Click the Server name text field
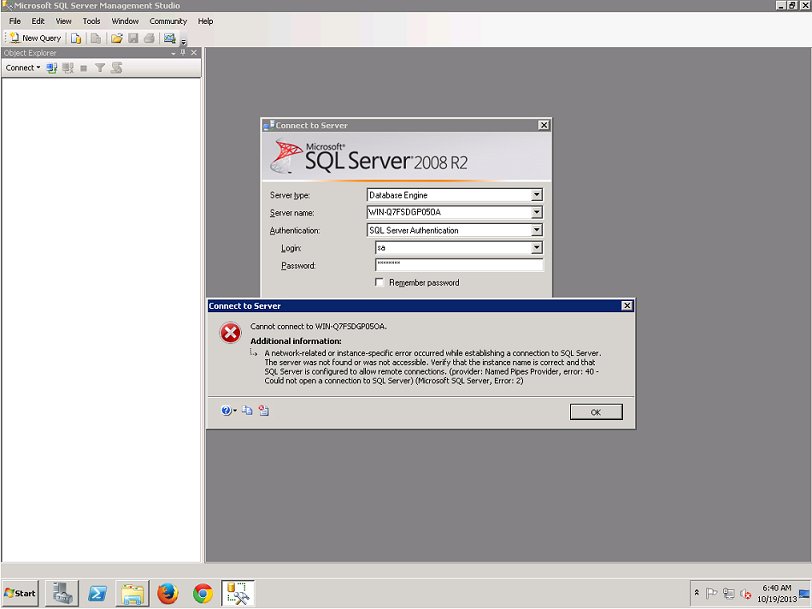Viewport: 812px width, 609px height. pos(449,212)
